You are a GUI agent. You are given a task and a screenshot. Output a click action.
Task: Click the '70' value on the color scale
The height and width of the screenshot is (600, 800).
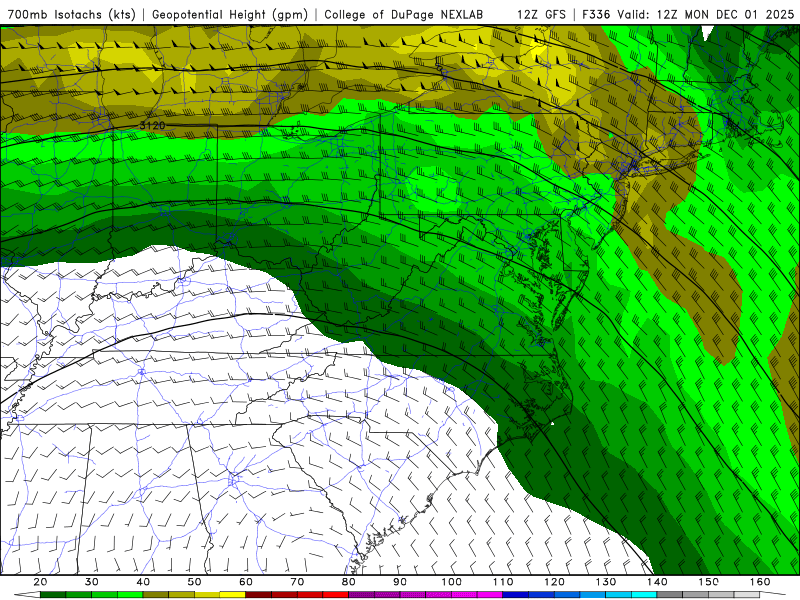(297, 582)
